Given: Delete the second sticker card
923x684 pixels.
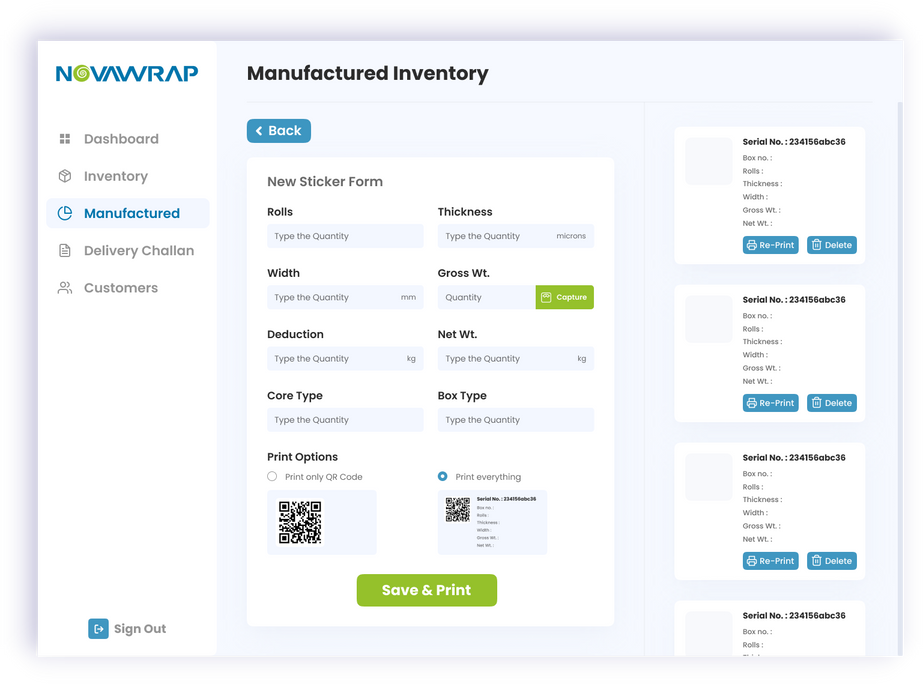Looking at the screenshot, I should (x=832, y=403).
